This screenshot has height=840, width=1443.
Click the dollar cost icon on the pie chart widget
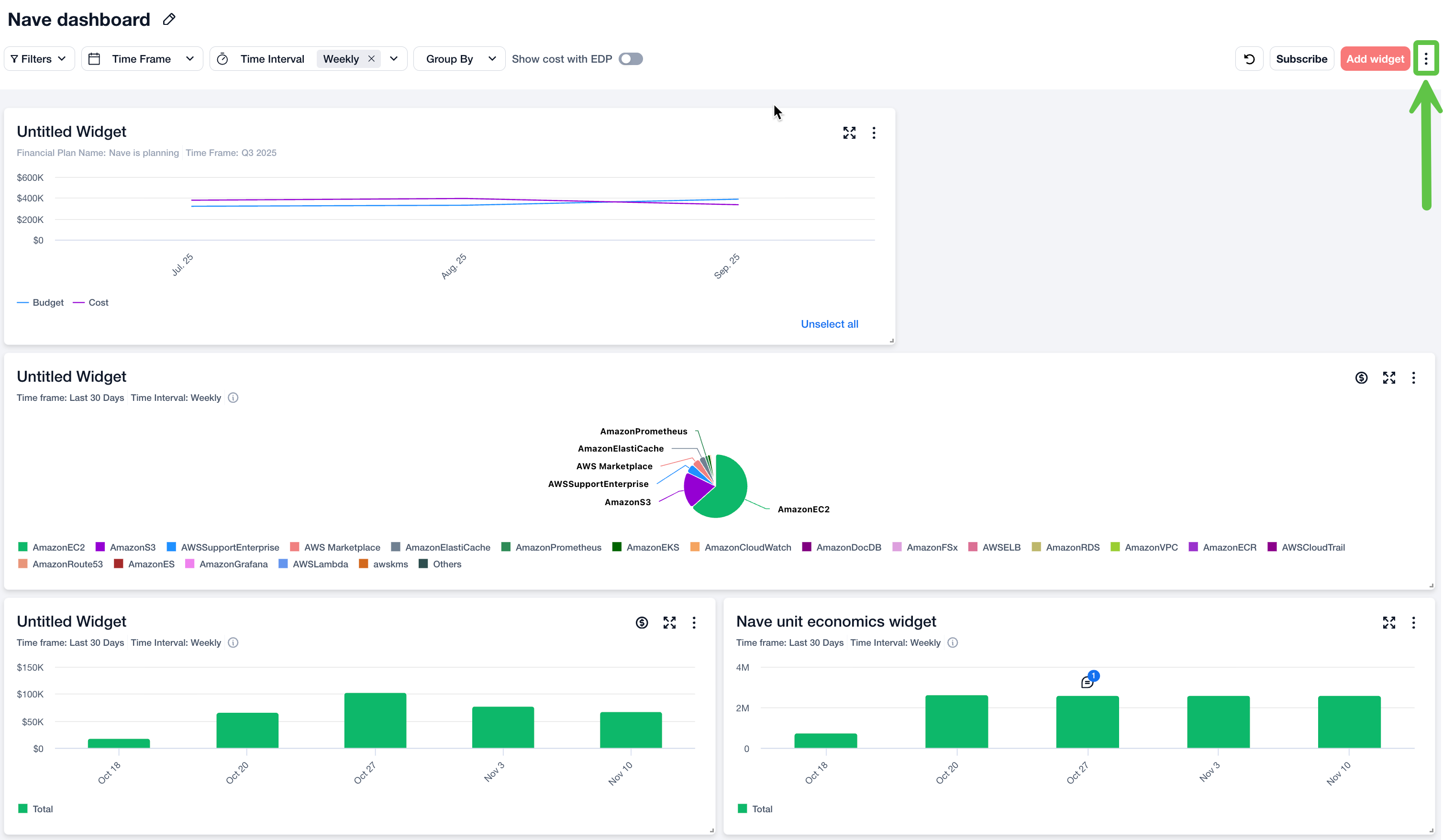pos(1361,378)
